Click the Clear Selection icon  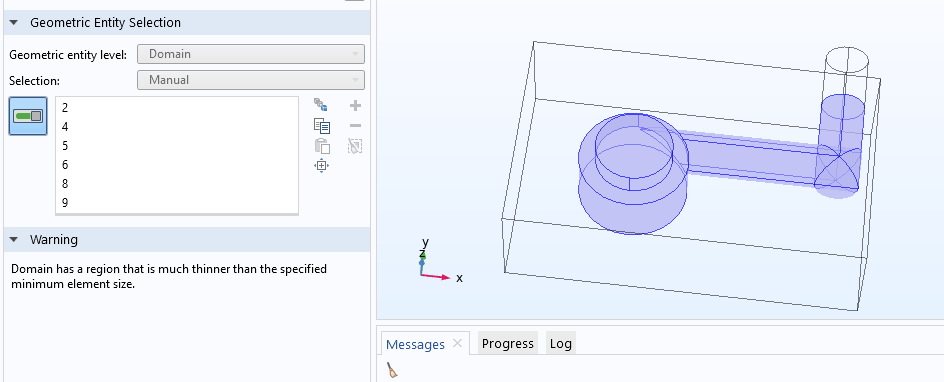[x=355, y=146]
